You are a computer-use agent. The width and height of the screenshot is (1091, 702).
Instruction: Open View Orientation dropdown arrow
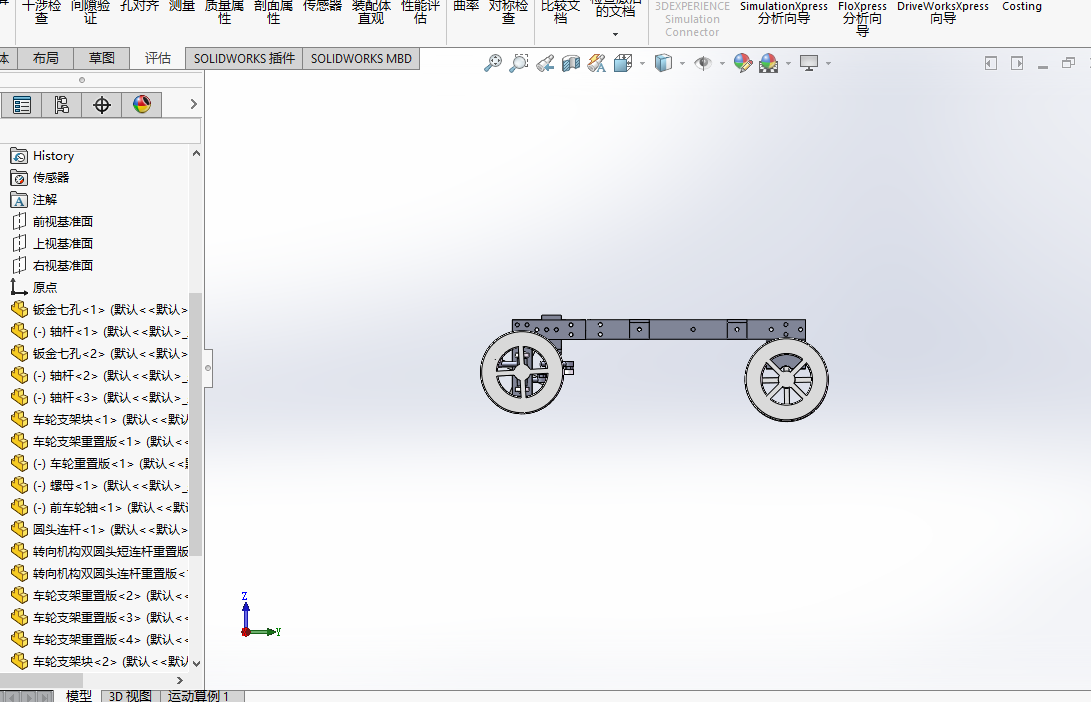point(642,63)
